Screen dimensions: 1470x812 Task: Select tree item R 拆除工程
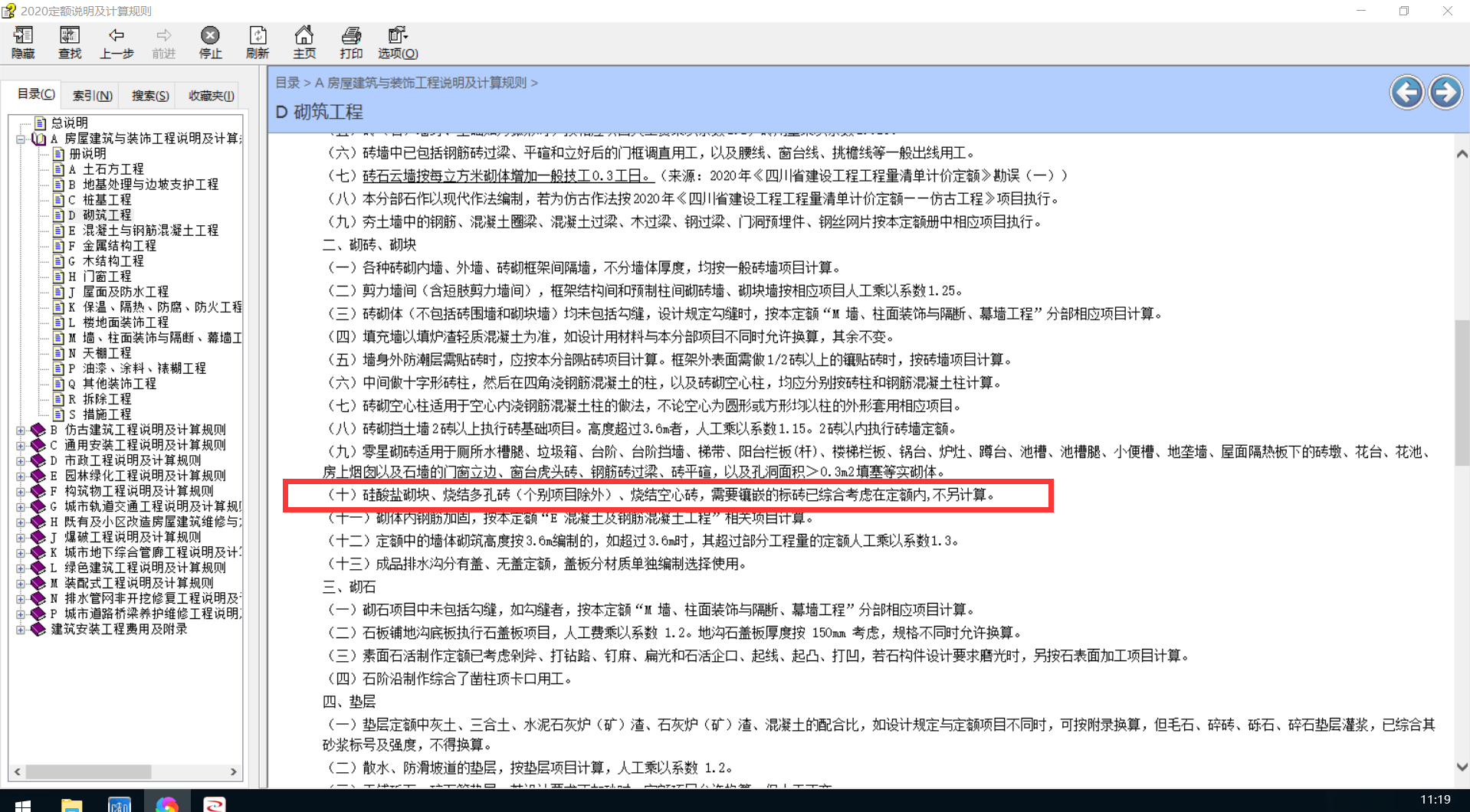[x=100, y=399]
